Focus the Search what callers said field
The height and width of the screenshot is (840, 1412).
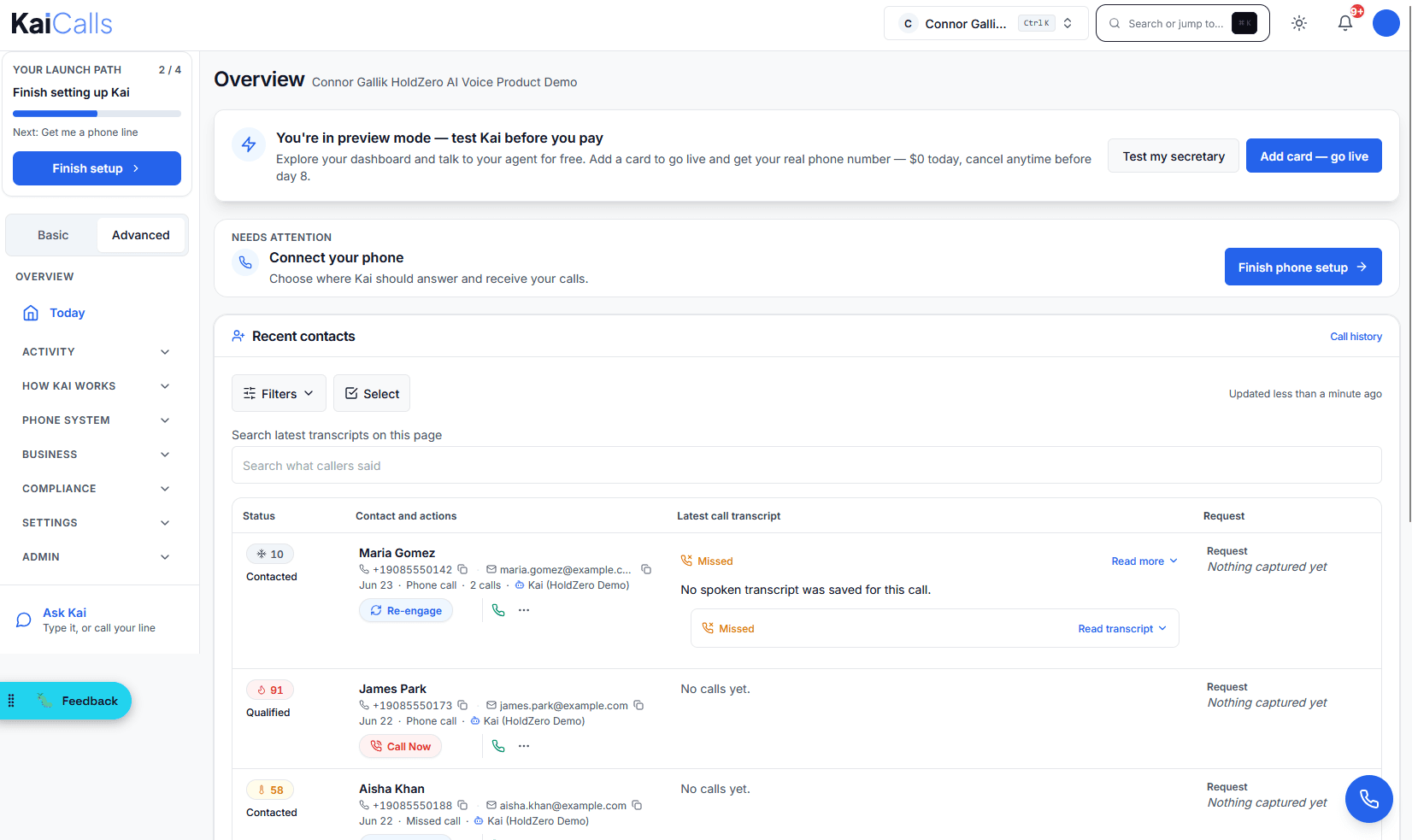(x=806, y=465)
